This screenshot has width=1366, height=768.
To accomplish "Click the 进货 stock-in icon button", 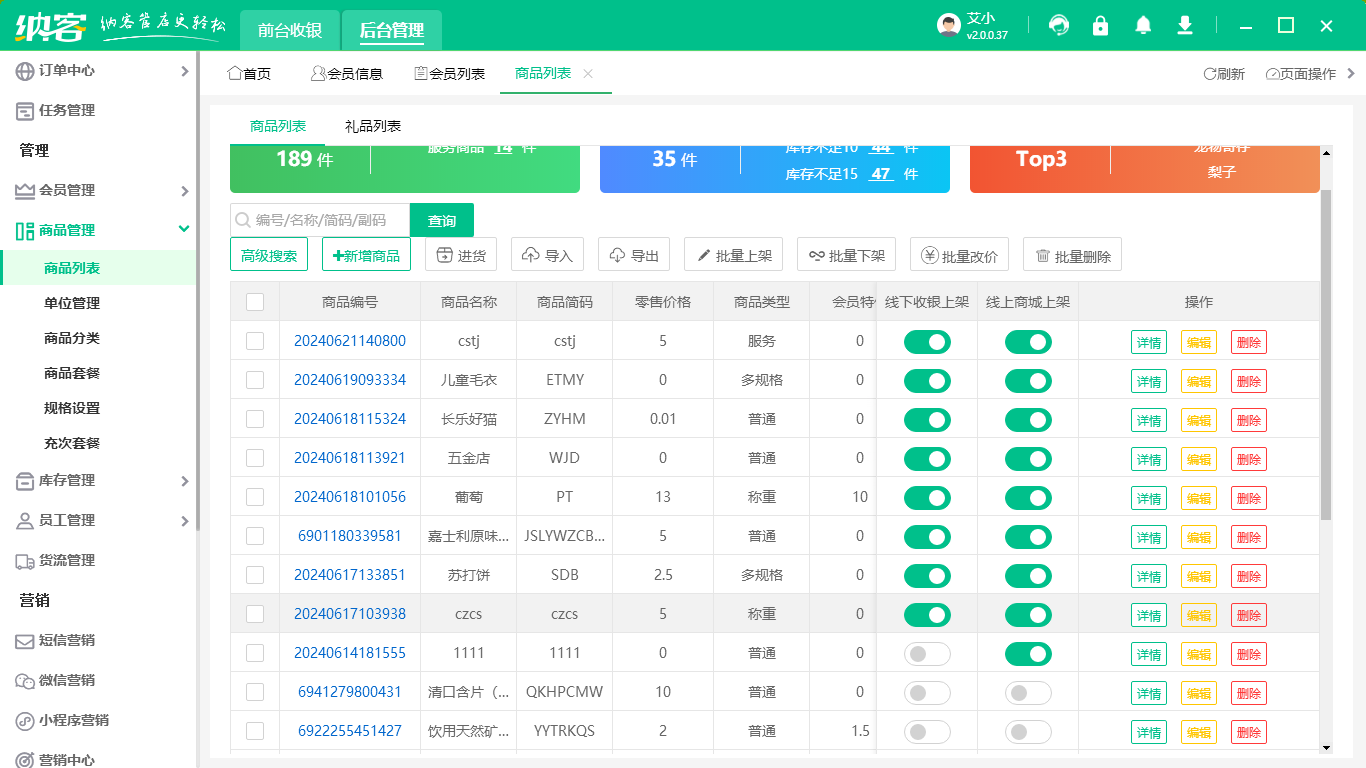I will pos(444,256).
